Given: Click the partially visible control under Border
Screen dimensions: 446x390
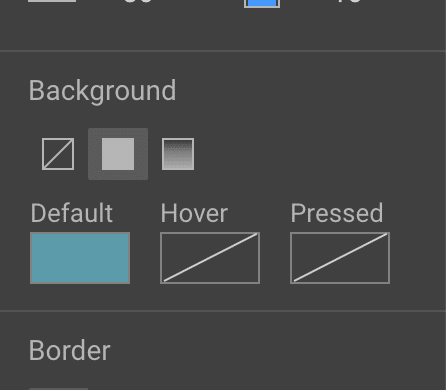Looking at the screenshot, I should click(58, 389).
